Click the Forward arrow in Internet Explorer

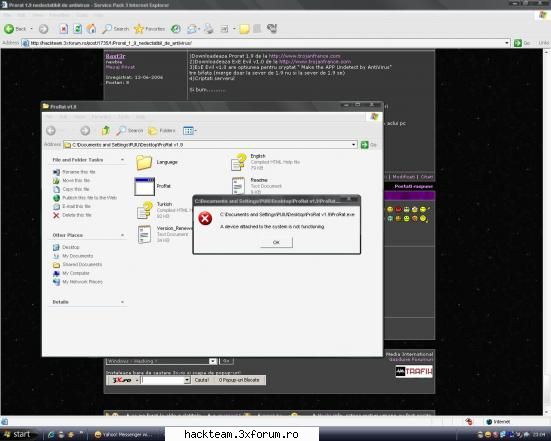tap(43, 29)
